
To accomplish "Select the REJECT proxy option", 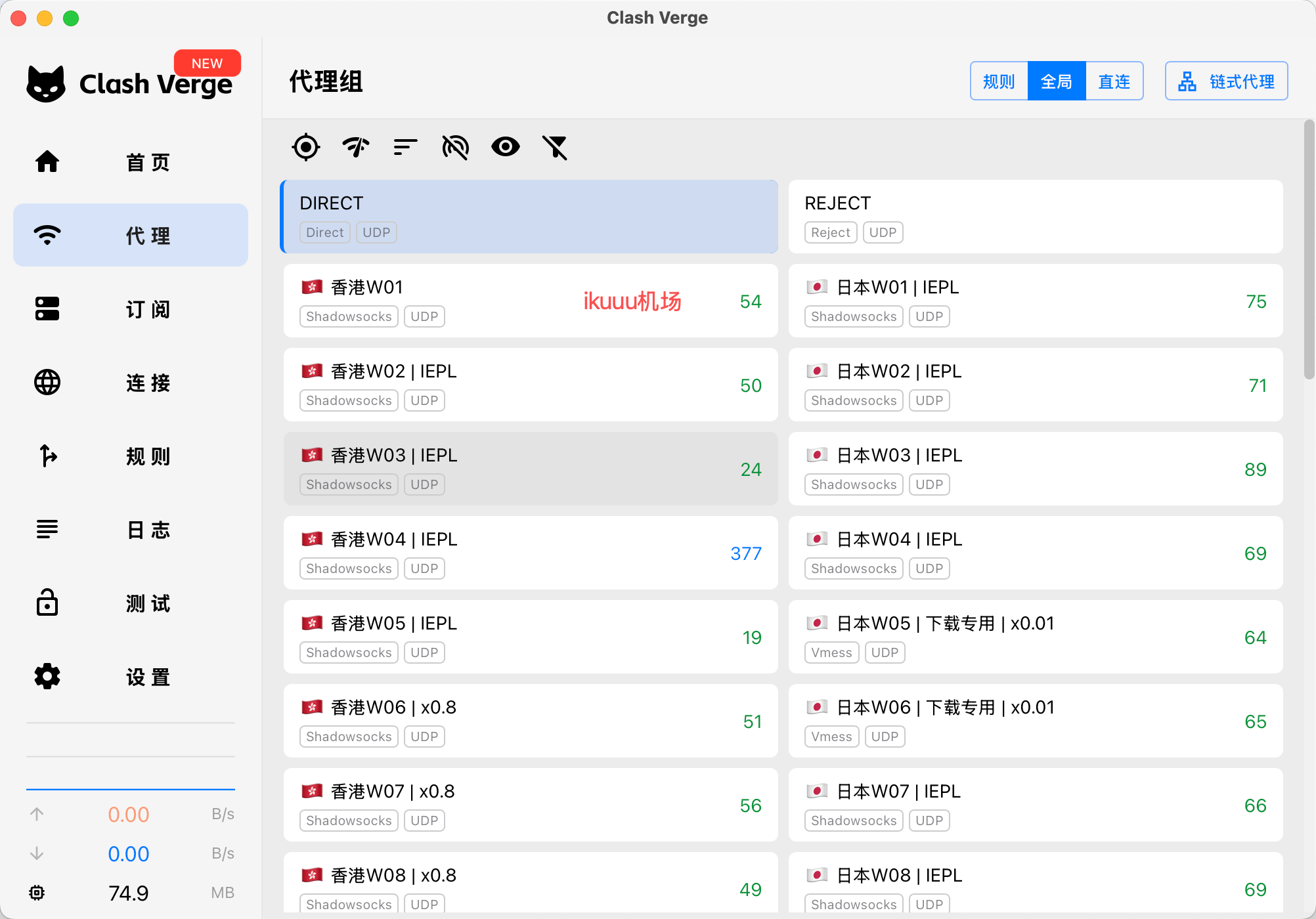I will (x=1035, y=217).
